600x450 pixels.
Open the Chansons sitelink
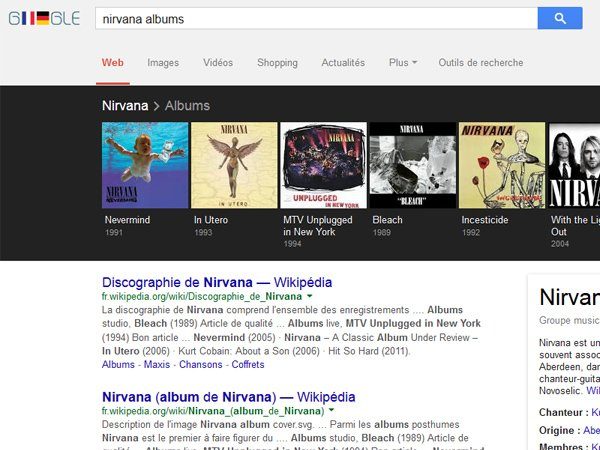pyautogui.click(x=201, y=364)
